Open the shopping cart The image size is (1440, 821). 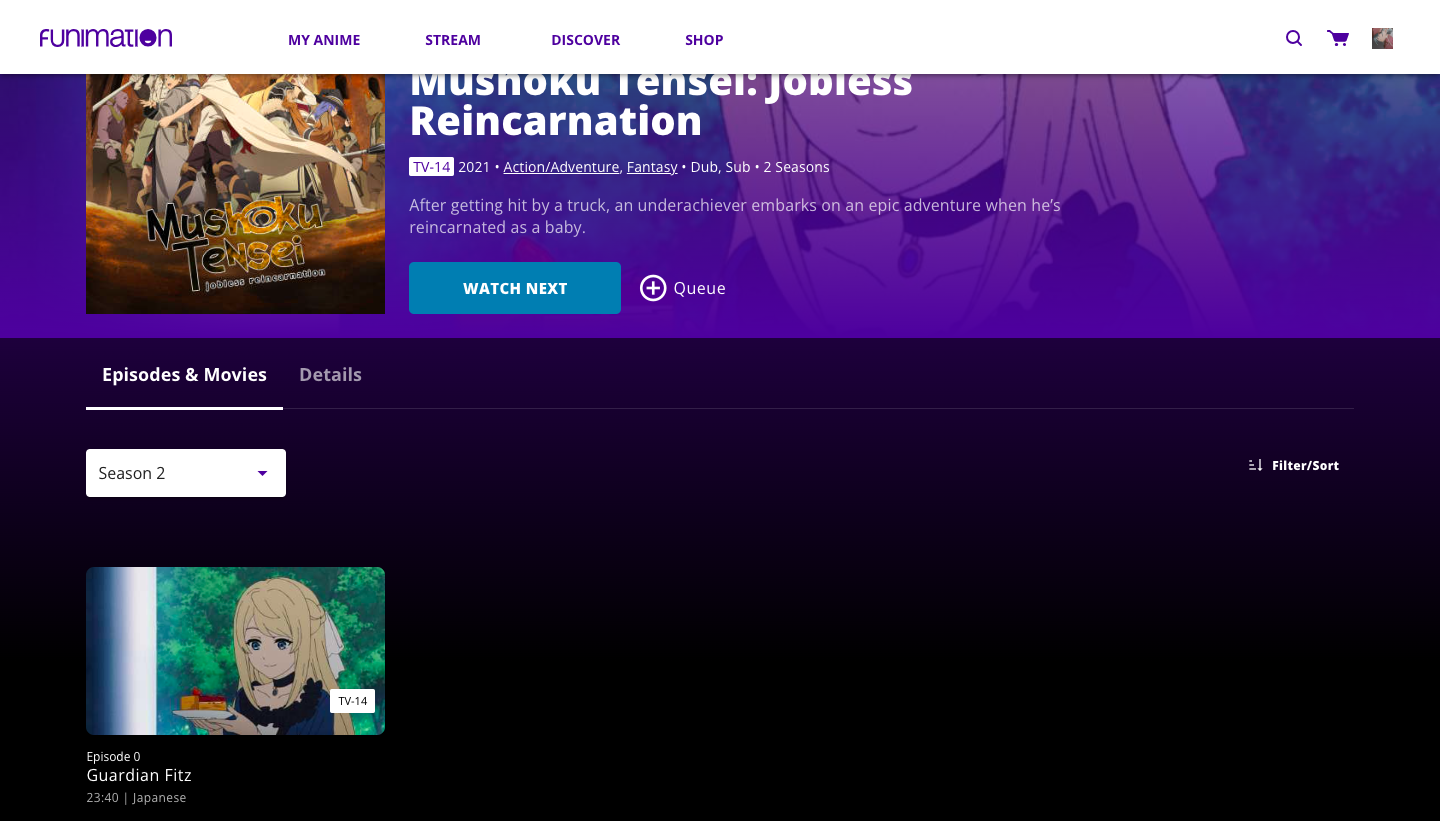tap(1338, 39)
